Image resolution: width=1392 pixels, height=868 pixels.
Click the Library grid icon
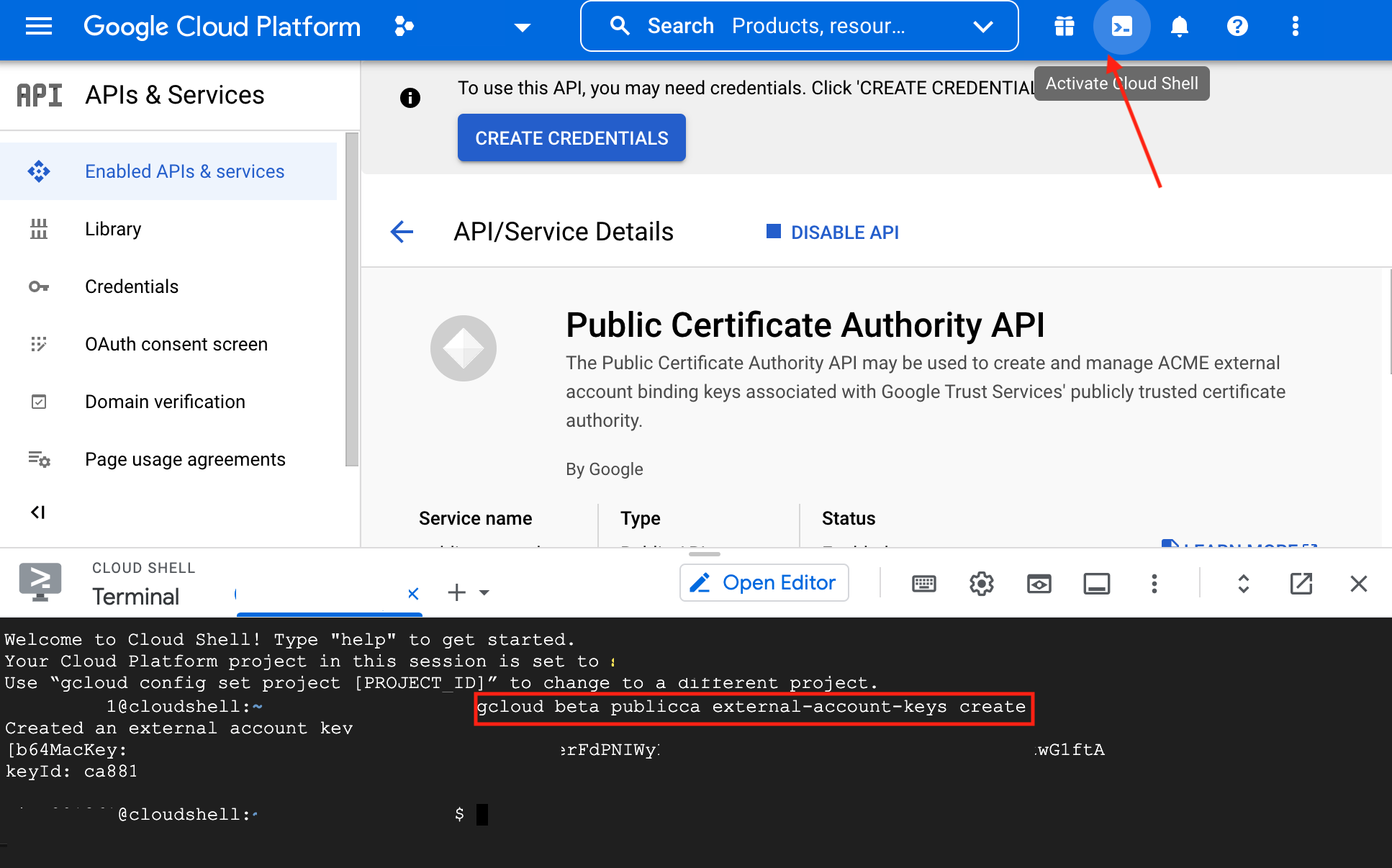coord(39,229)
